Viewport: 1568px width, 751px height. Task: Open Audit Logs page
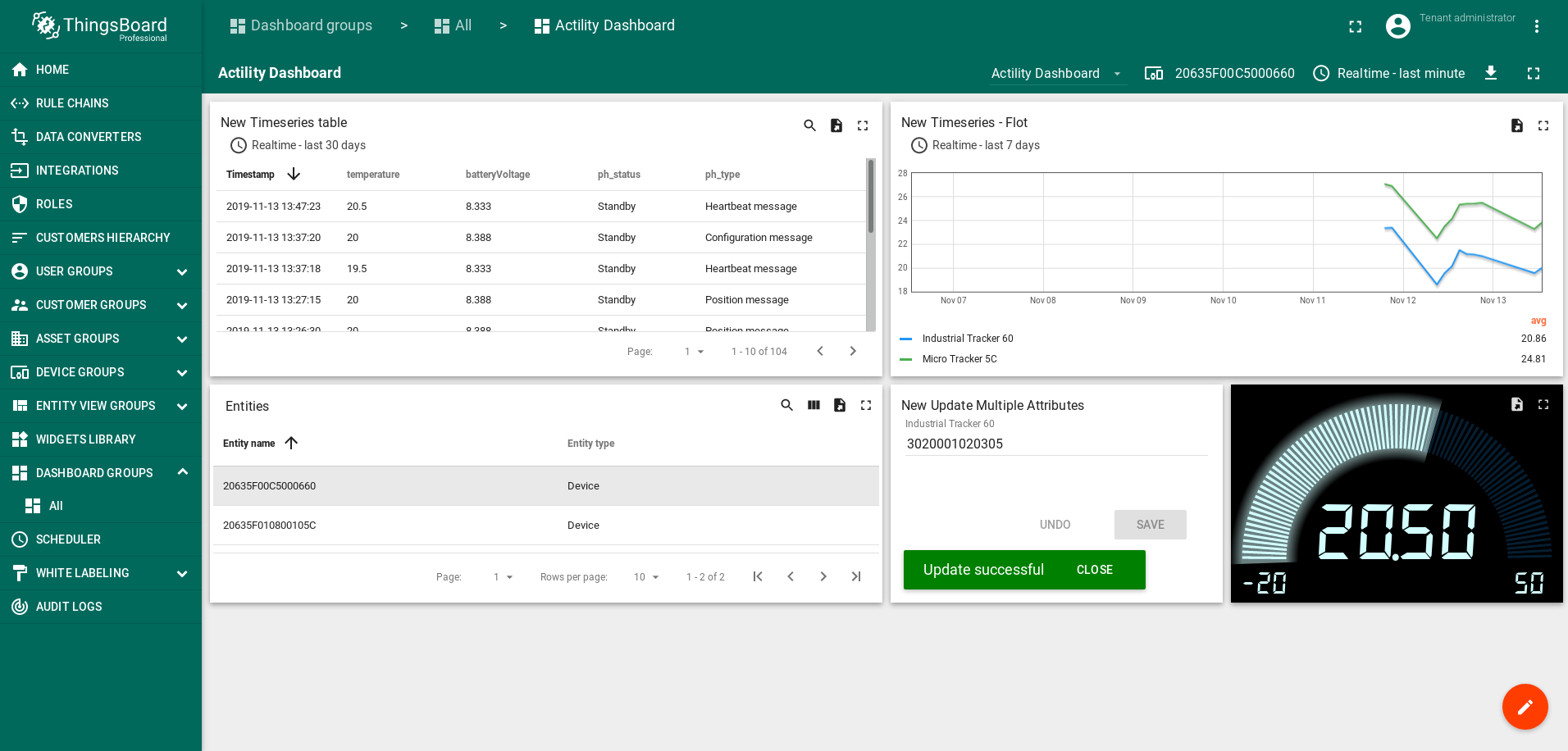tap(101, 607)
